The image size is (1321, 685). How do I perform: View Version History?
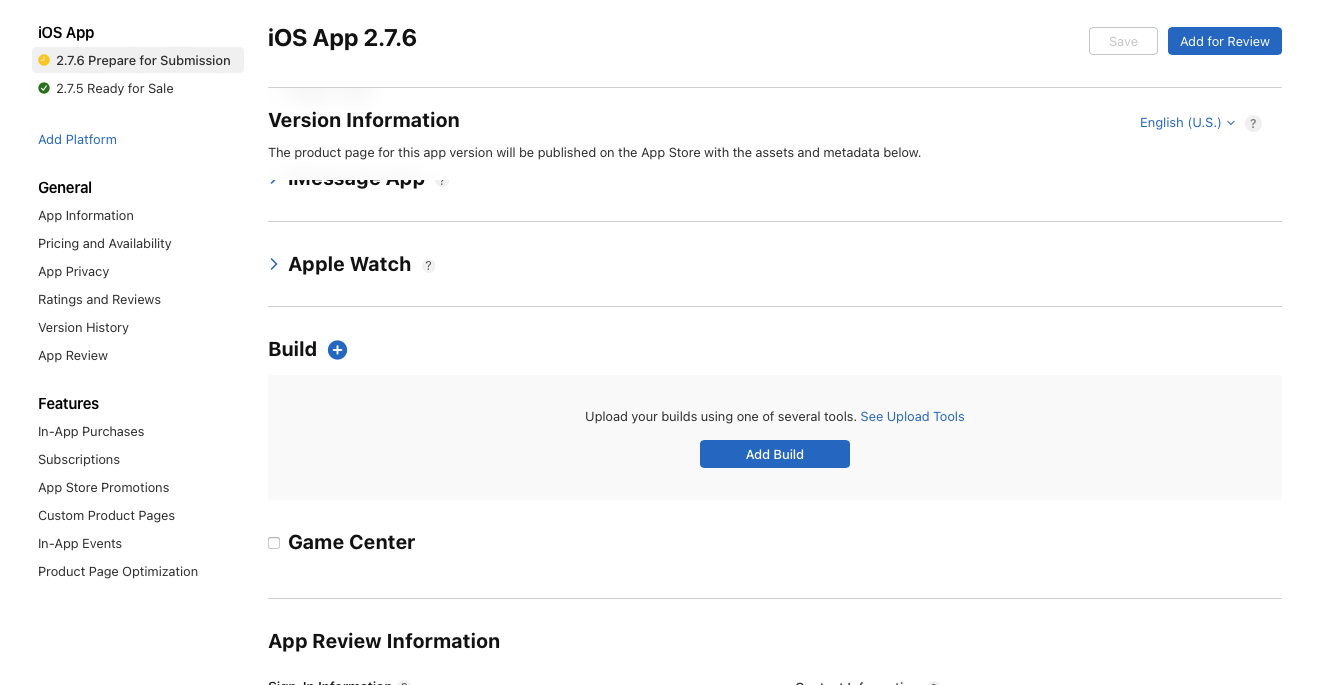pyautogui.click(x=84, y=328)
